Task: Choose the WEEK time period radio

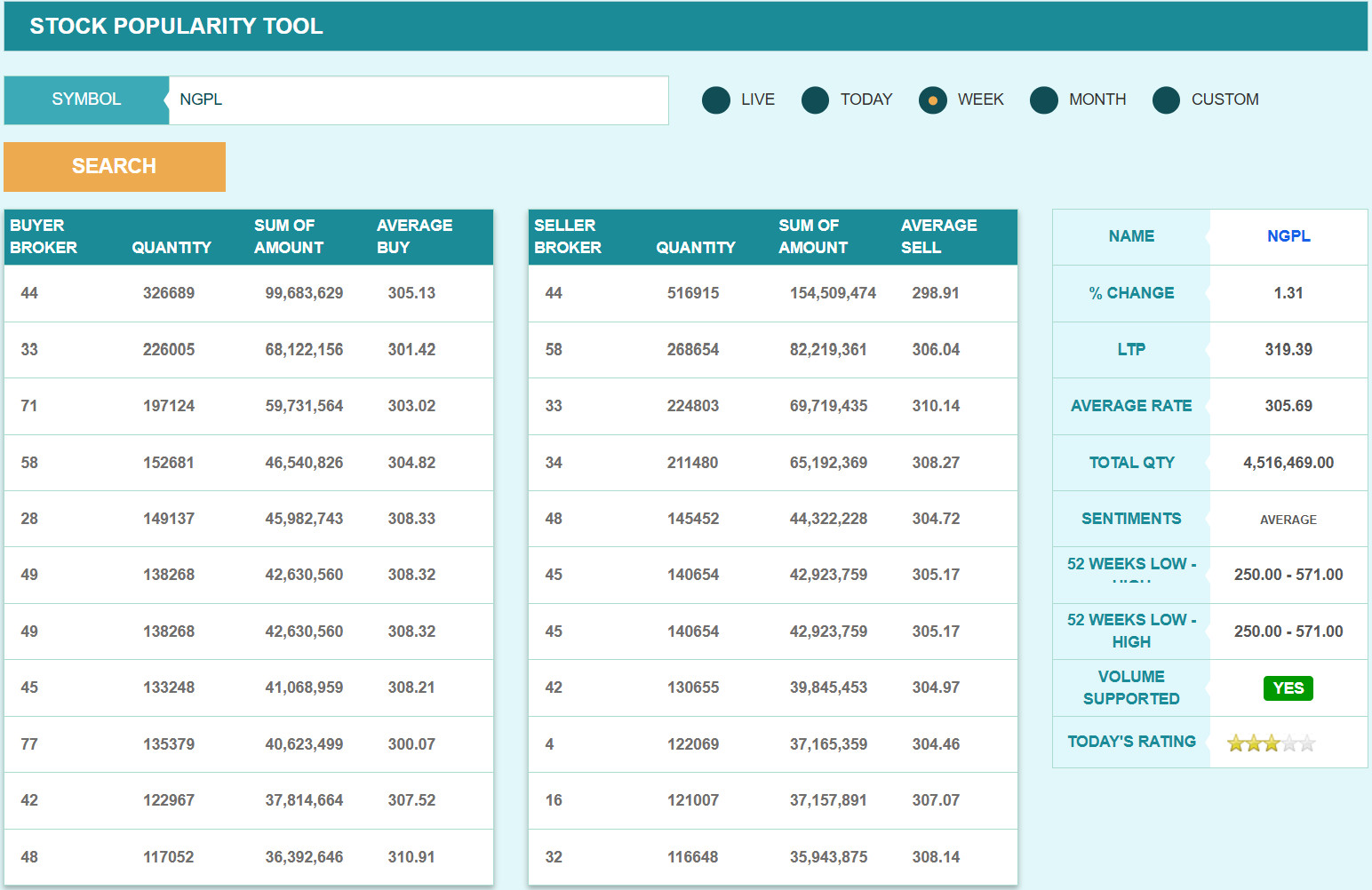Action: pos(932,100)
